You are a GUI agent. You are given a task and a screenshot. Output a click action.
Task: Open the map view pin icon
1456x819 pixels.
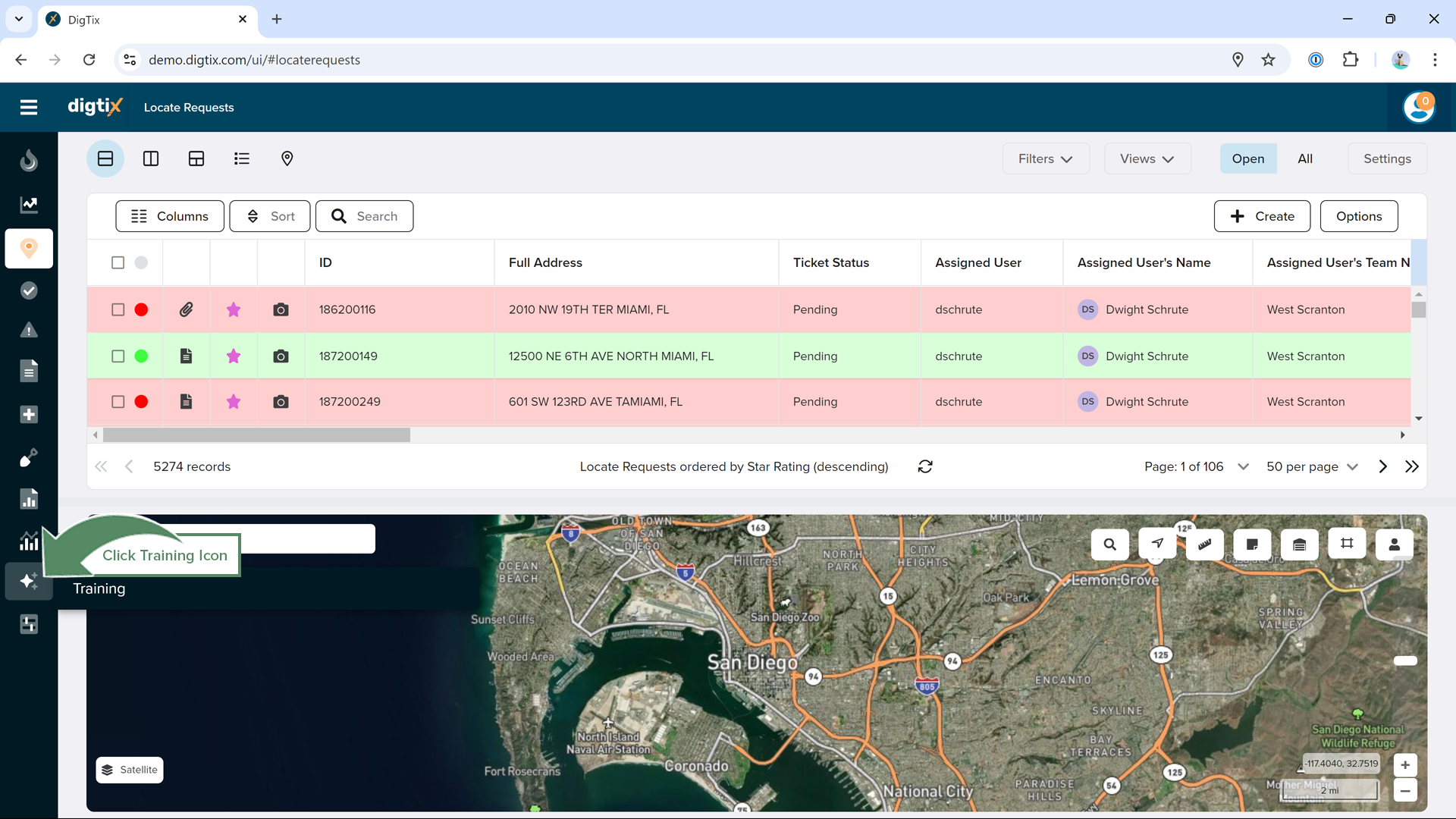click(287, 158)
